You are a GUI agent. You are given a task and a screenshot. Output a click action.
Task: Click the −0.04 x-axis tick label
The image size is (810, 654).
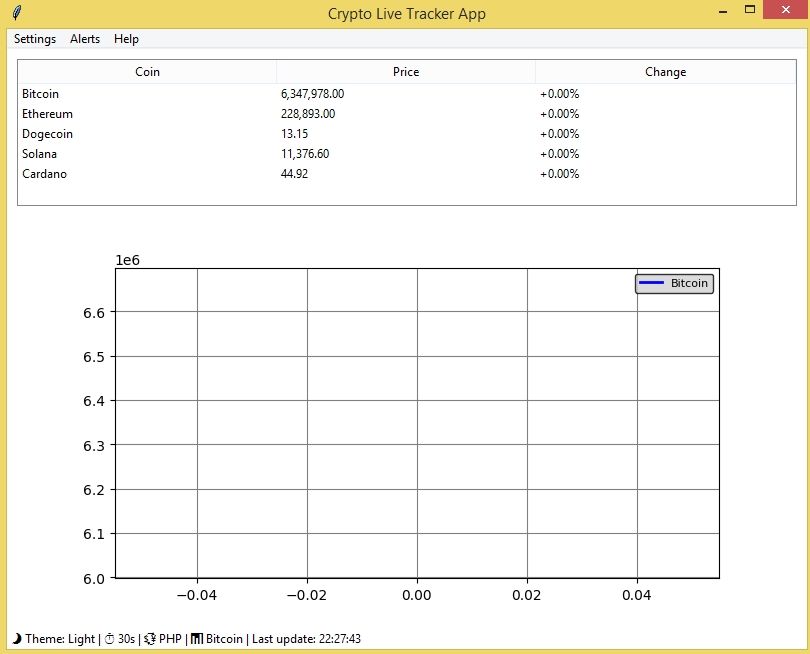[x=196, y=595]
